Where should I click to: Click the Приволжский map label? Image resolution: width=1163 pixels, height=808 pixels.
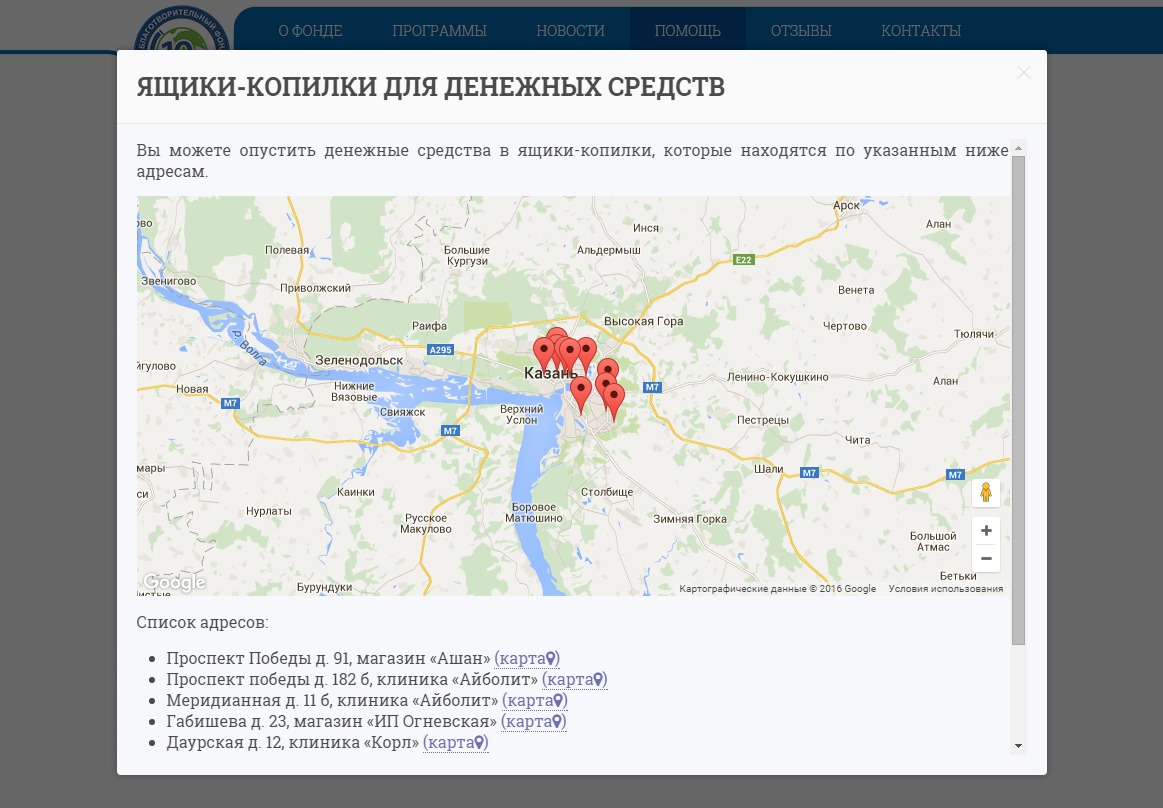click(315, 288)
